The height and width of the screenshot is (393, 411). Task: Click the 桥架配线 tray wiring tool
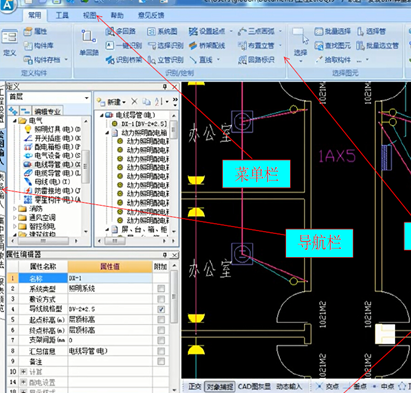click(x=207, y=45)
